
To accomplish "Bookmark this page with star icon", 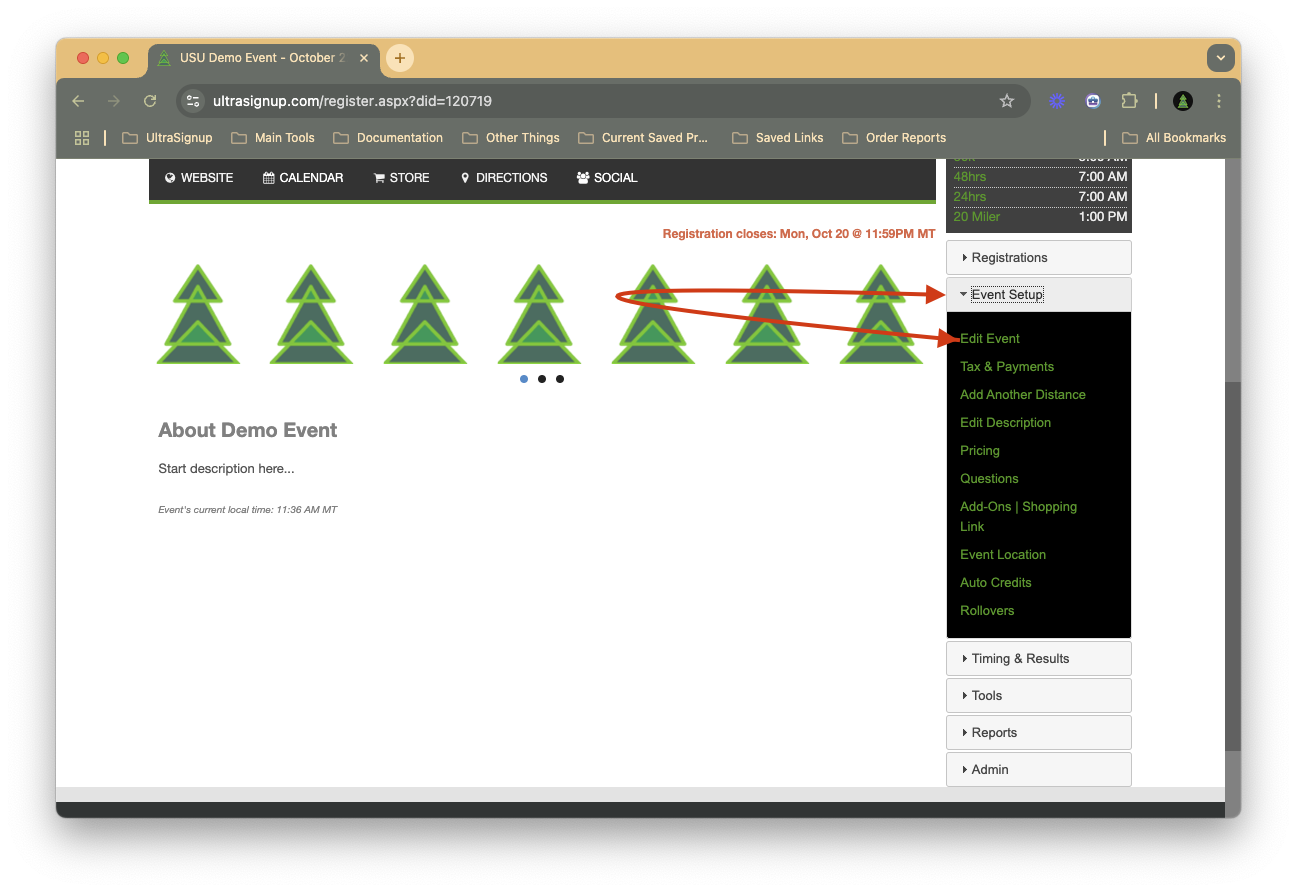I will [x=1007, y=101].
